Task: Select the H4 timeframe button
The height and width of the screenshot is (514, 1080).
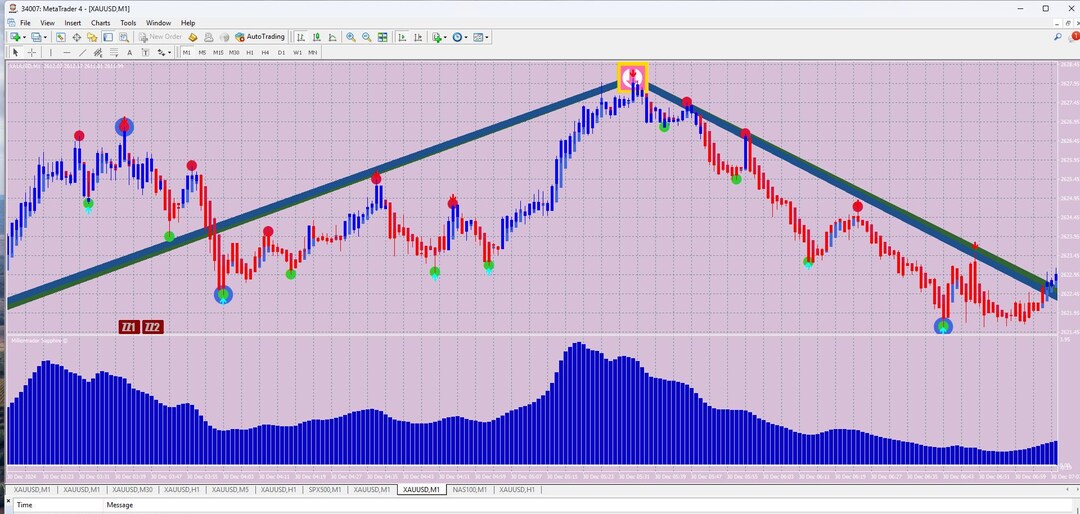Action: [x=265, y=52]
